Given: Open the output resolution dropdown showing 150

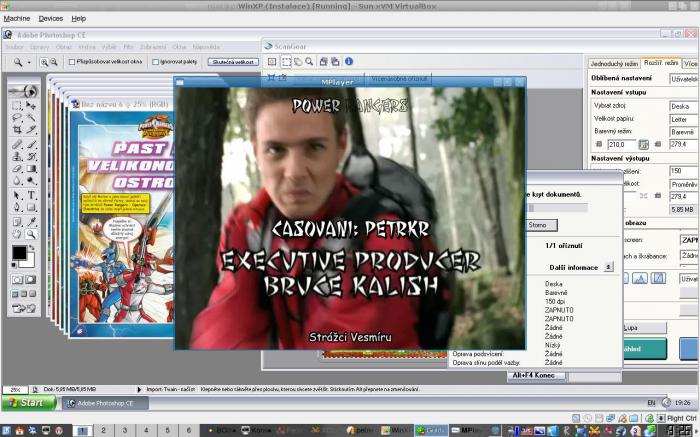Looking at the screenshot, I should (x=684, y=171).
